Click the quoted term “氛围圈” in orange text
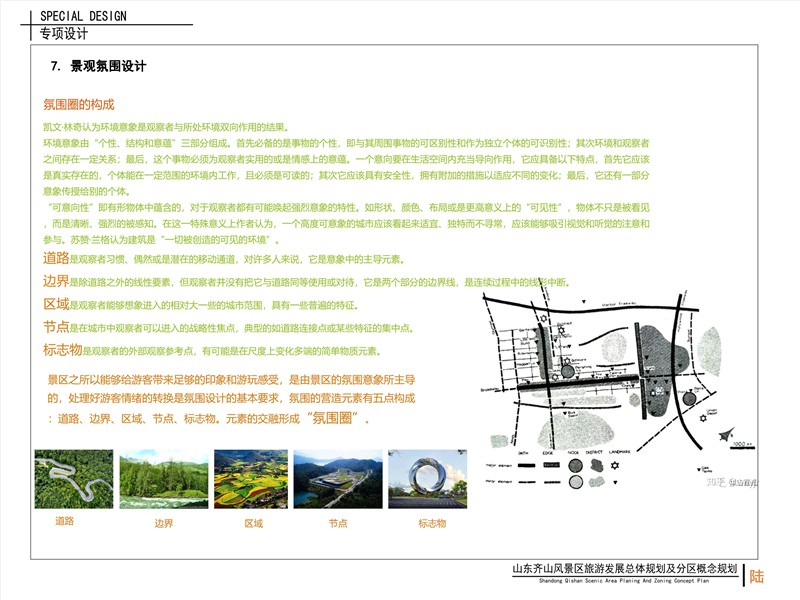This screenshot has height=600, width=800. pos(333,418)
